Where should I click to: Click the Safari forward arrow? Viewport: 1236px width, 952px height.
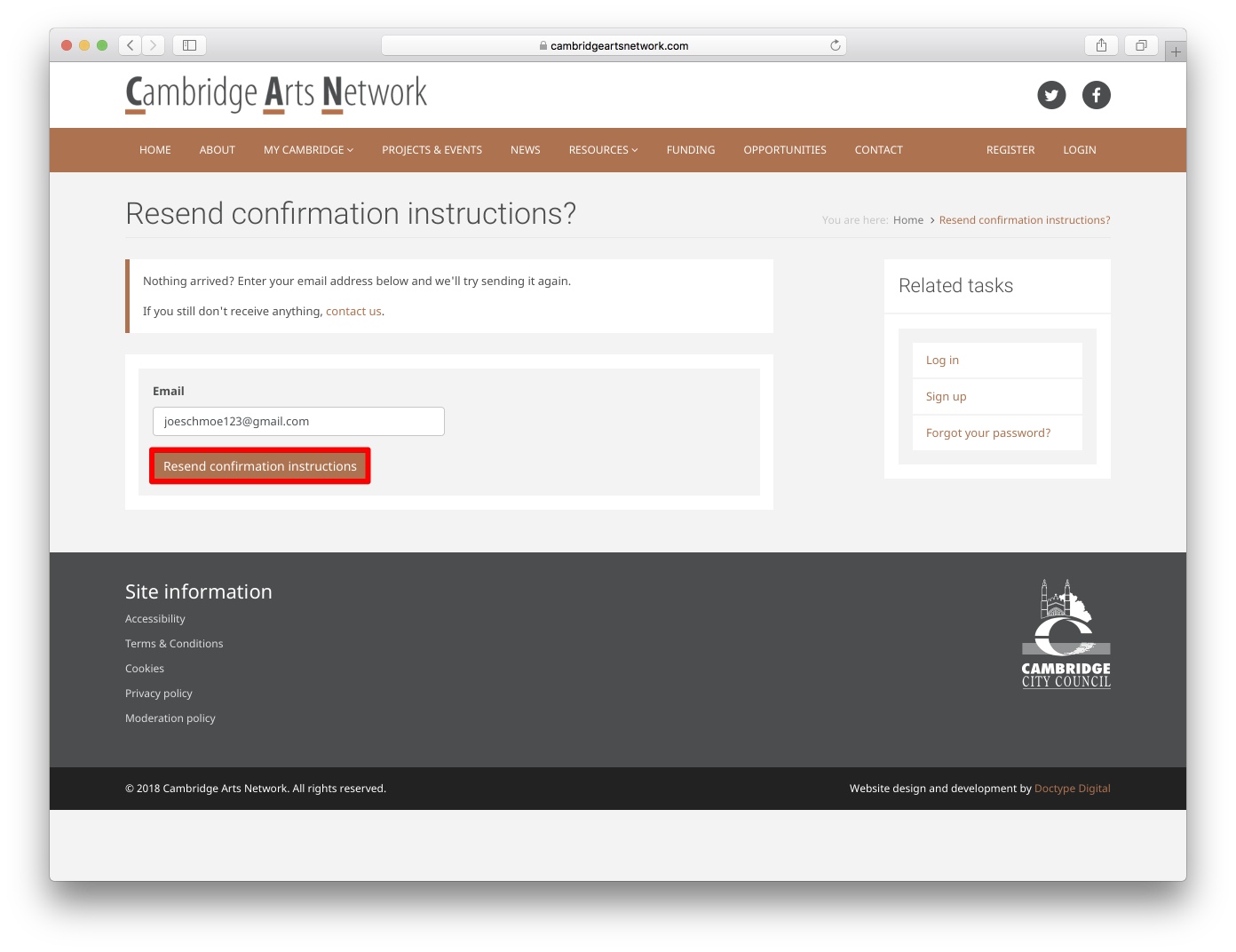coord(154,45)
